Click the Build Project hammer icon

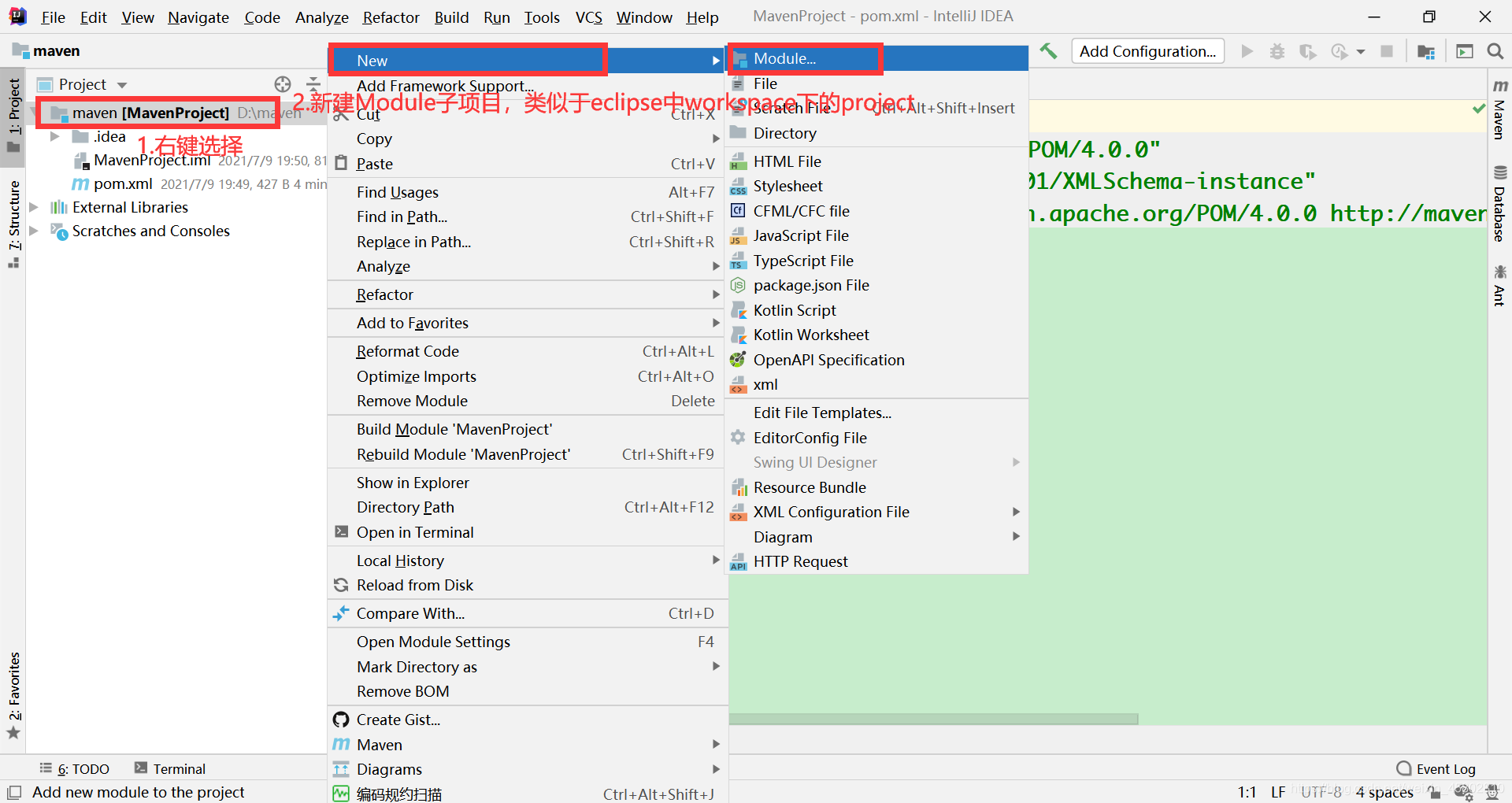[x=1048, y=51]
